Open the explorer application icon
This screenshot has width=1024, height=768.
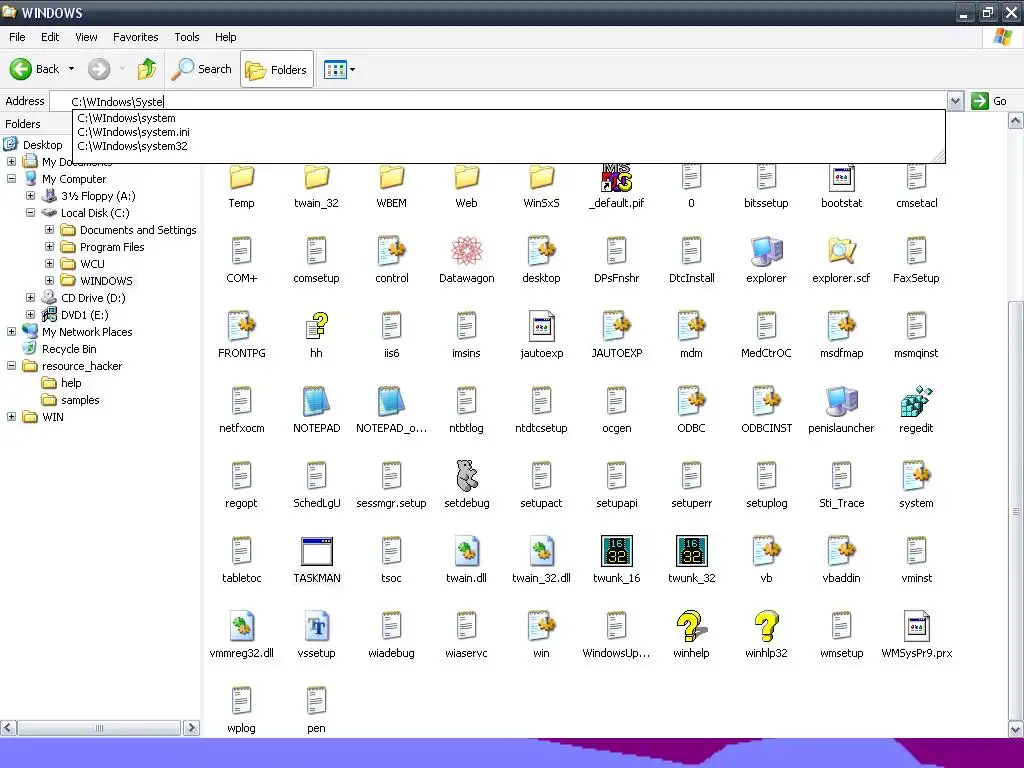766,251
